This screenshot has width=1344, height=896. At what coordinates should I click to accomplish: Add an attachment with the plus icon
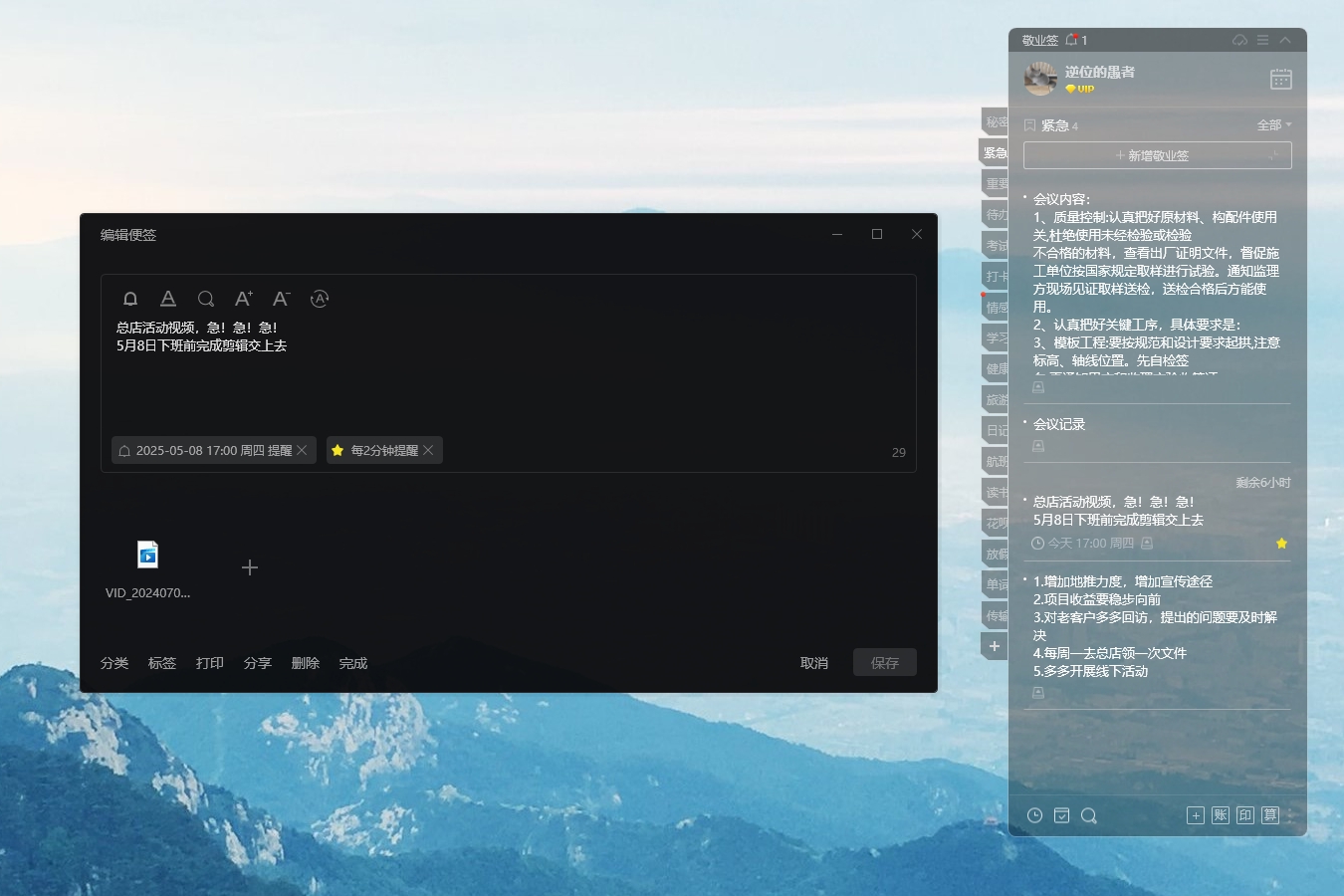[x=250, y=567]
